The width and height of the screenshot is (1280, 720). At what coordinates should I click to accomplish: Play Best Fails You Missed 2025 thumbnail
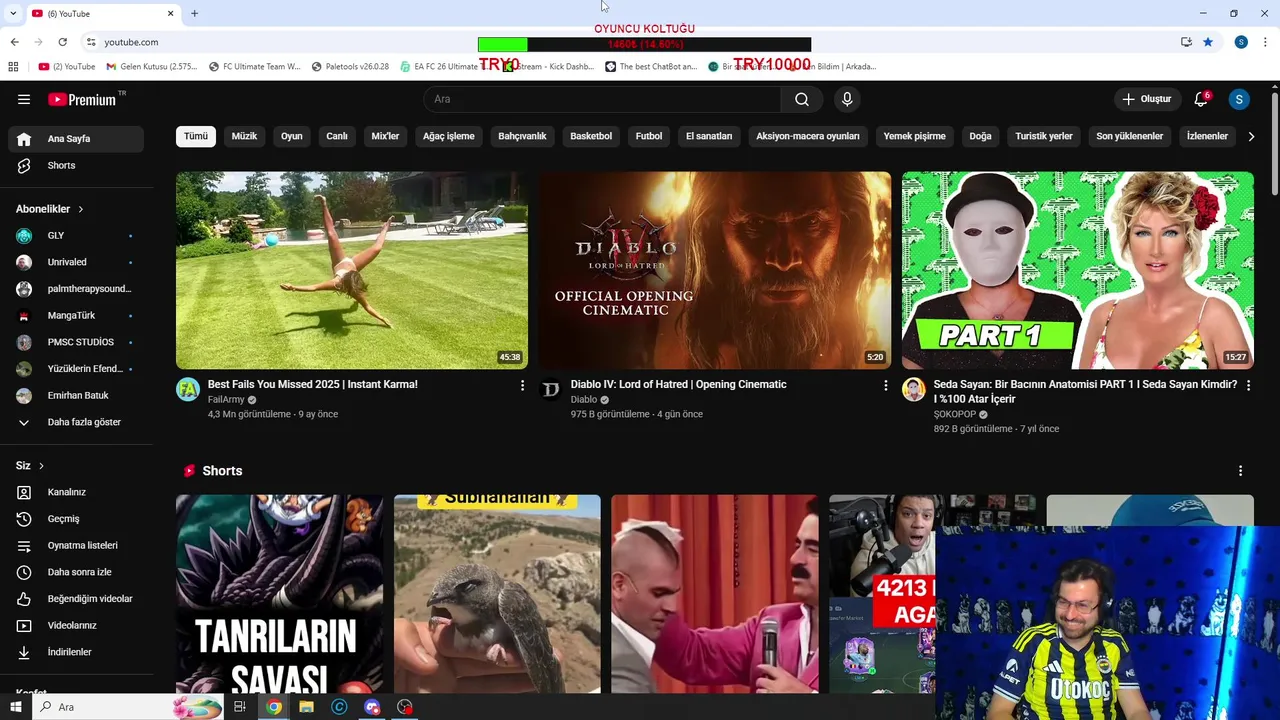[x=352, y=270]
